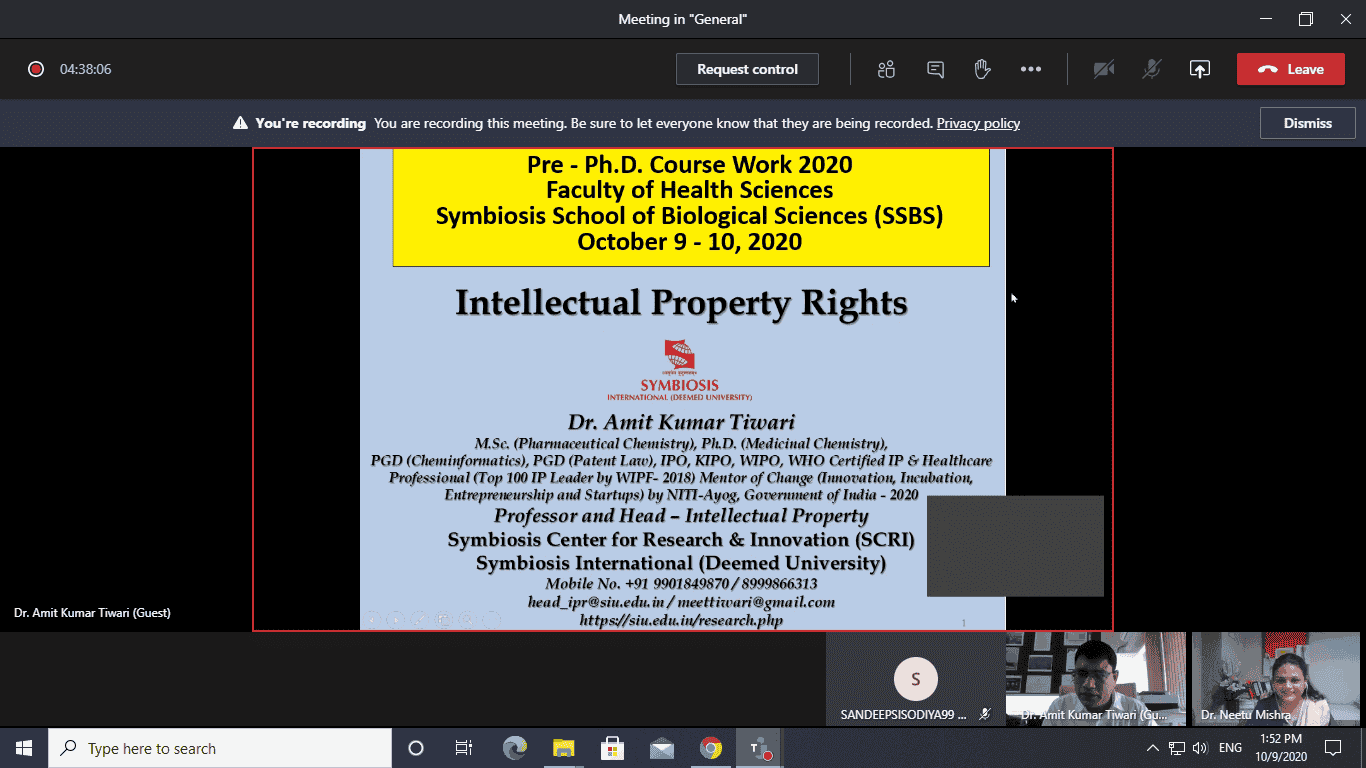
Task: Open network settings tray icon
Action: pos(1177,748)
